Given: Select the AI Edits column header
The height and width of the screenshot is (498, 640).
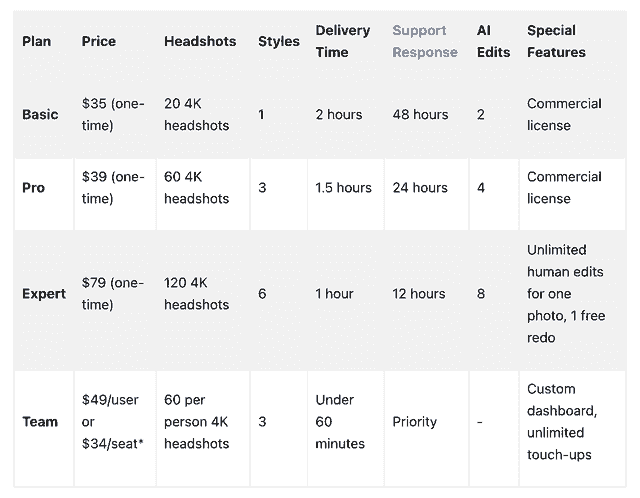Looking at the screenshot, I should [493, 41].
